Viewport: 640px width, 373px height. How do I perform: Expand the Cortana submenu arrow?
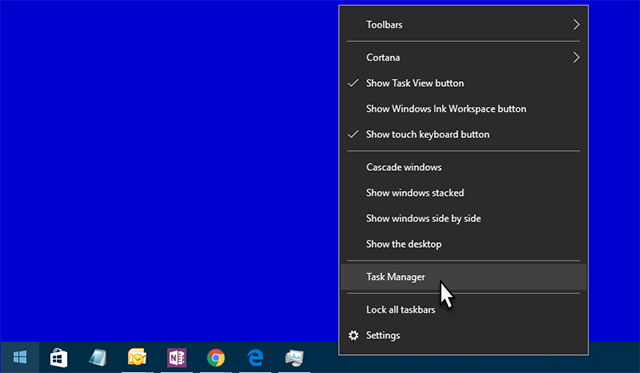pos(576,58)
